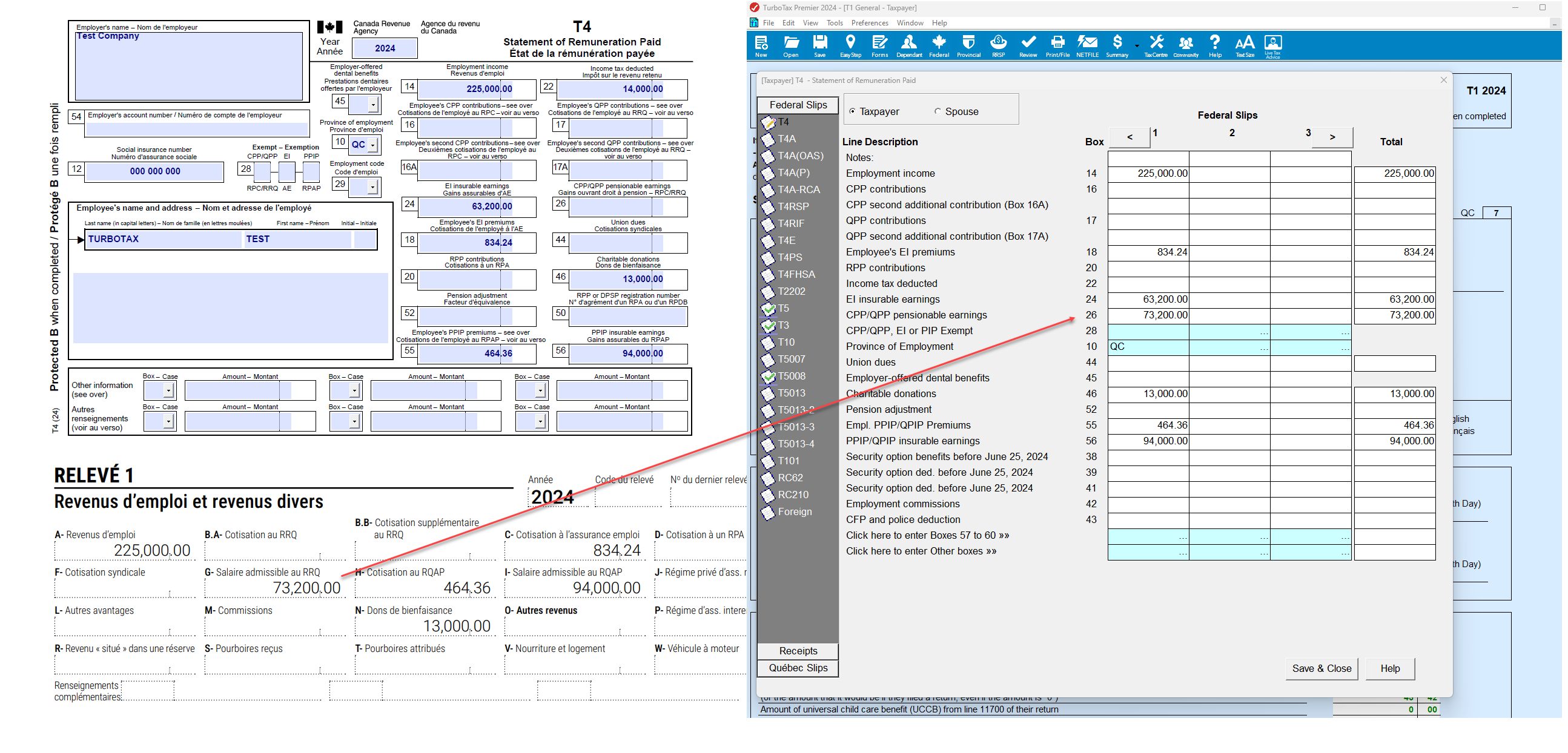
Task: Open the Summary toolbar dropdown arrow
Action: point(1136,45)
